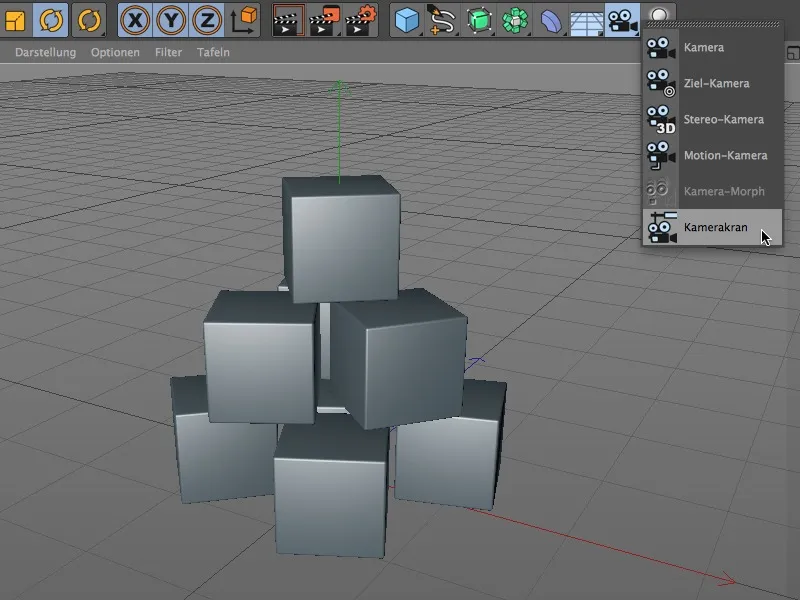Toggle the Y axis lock
The image size is (800, 600).
click(x=171, y=20)
